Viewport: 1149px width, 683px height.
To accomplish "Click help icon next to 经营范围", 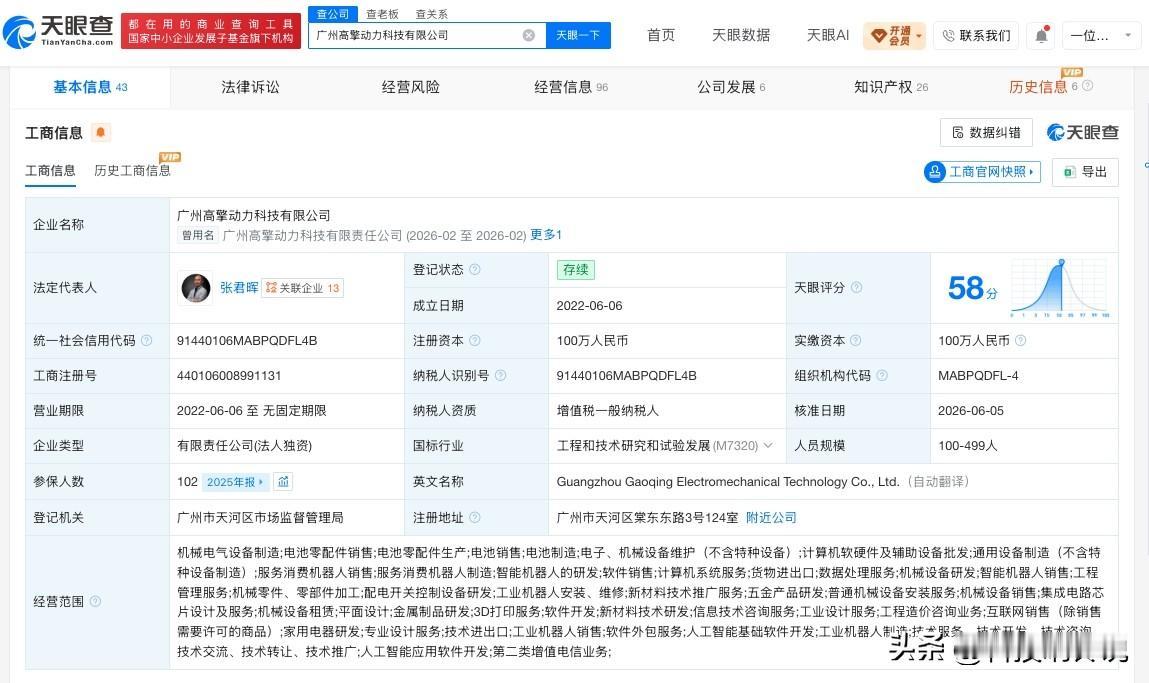I will coord(95,602).
